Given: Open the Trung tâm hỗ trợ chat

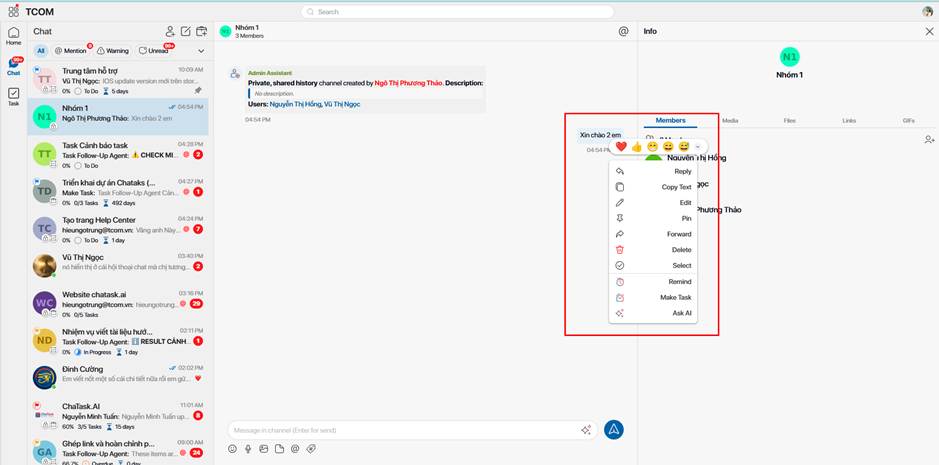Looking at the screenshot, I should 120,80.
